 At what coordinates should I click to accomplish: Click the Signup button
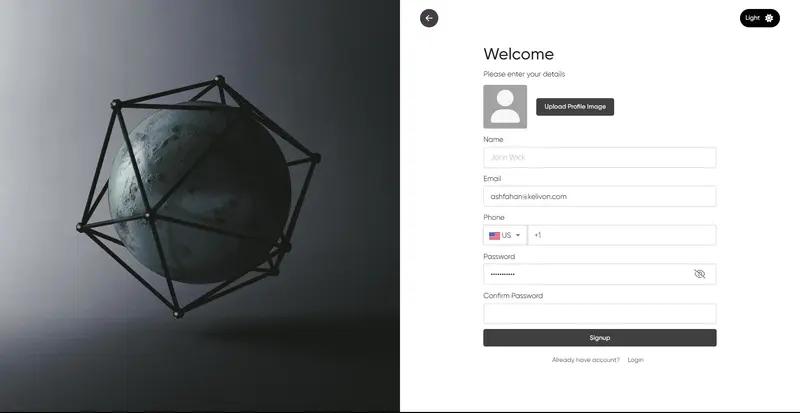[599, 337]
